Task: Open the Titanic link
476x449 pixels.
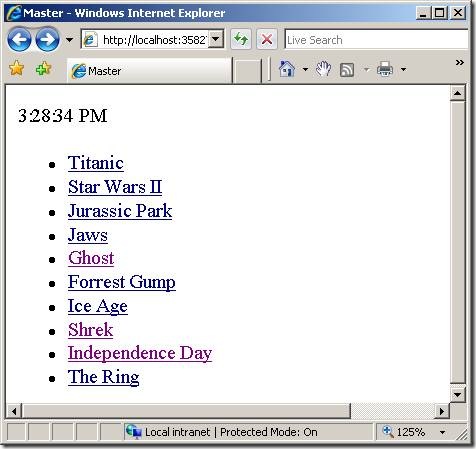Action: point(96,163)
